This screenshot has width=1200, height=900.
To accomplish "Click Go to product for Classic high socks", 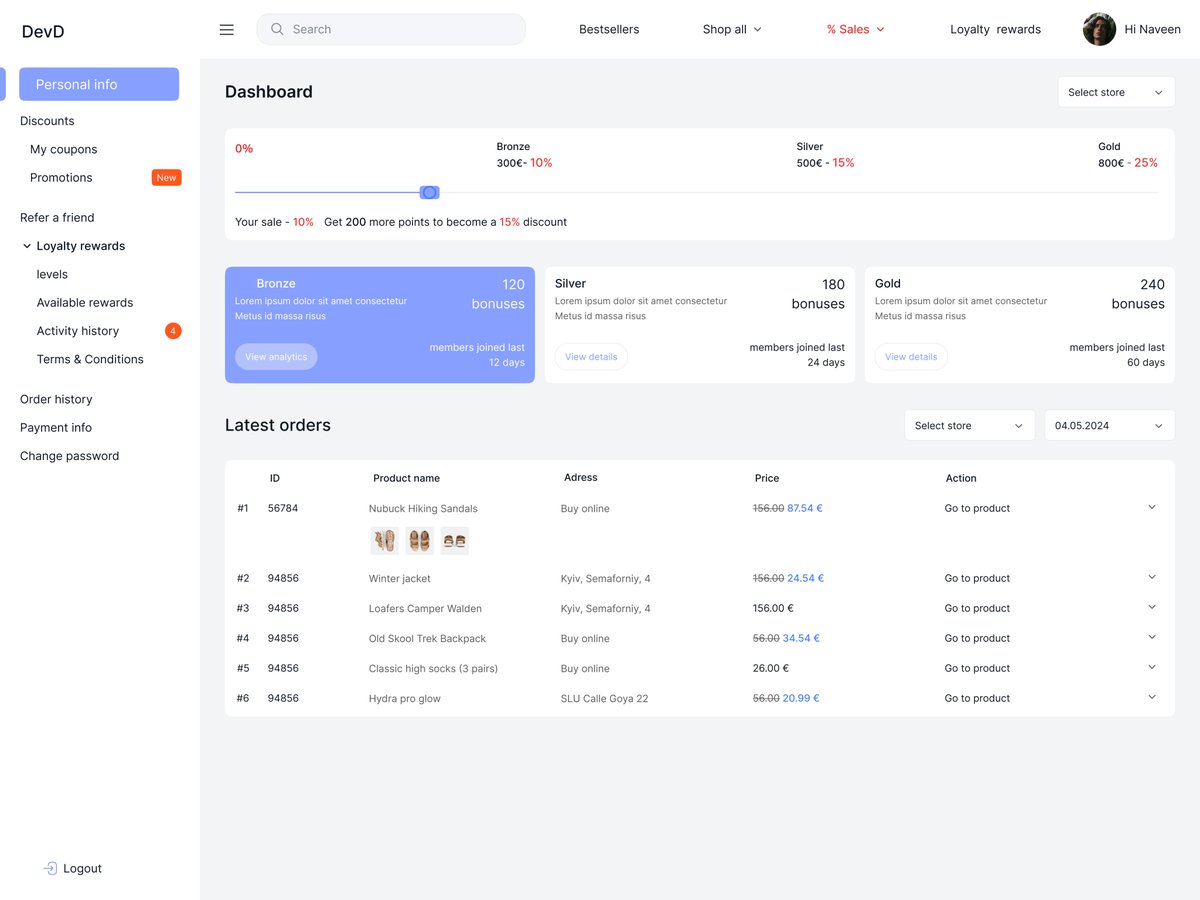I will (977, 668).
